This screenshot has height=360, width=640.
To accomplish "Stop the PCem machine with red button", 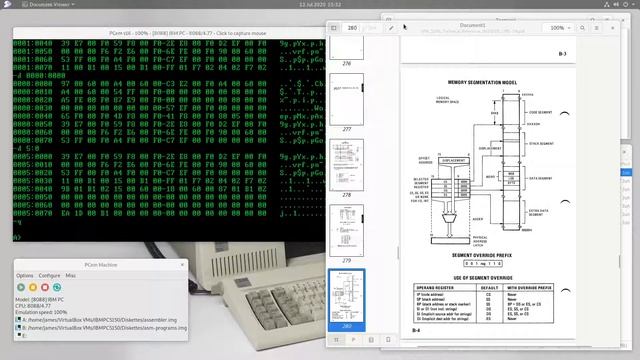I will pos(45,287).
